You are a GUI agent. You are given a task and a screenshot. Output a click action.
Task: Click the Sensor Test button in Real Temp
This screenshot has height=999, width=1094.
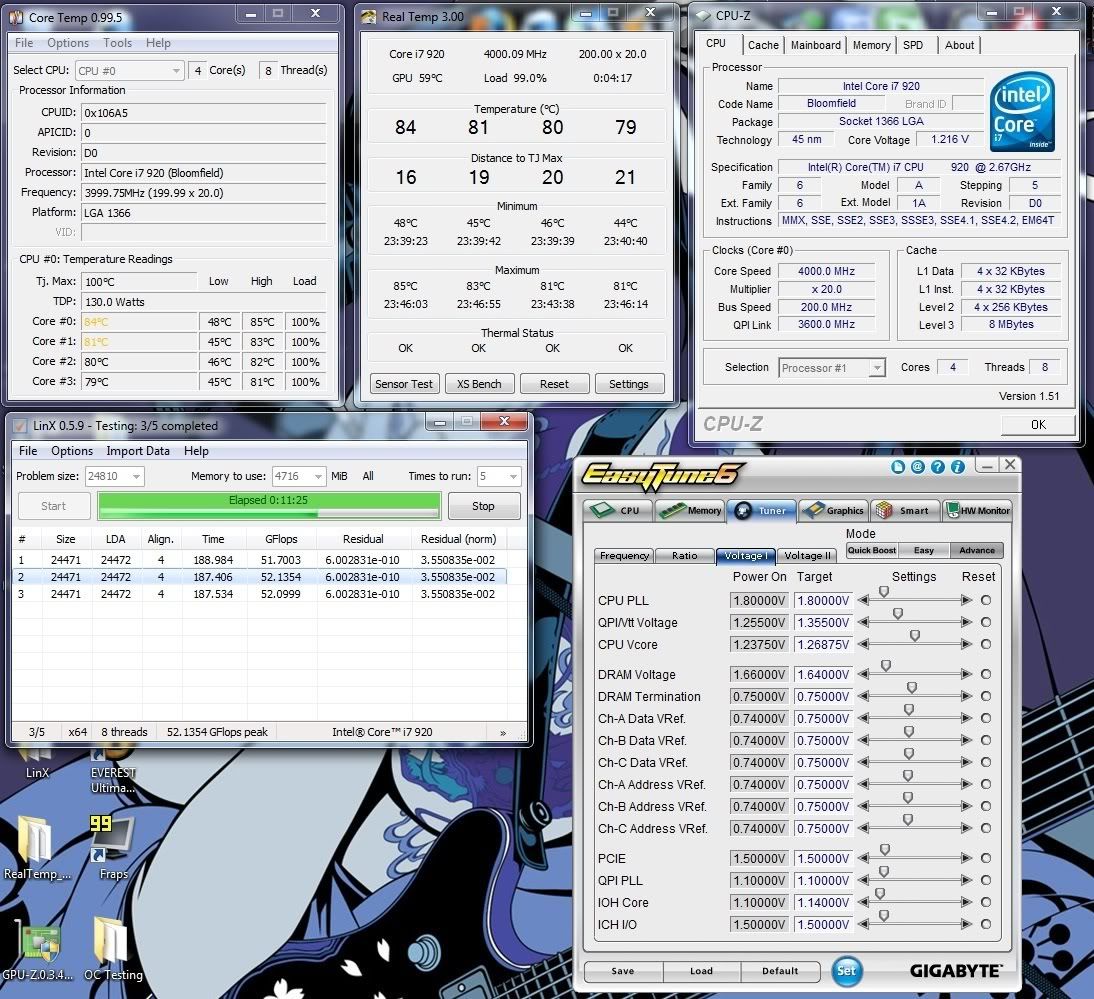click(x=404, y=384)
